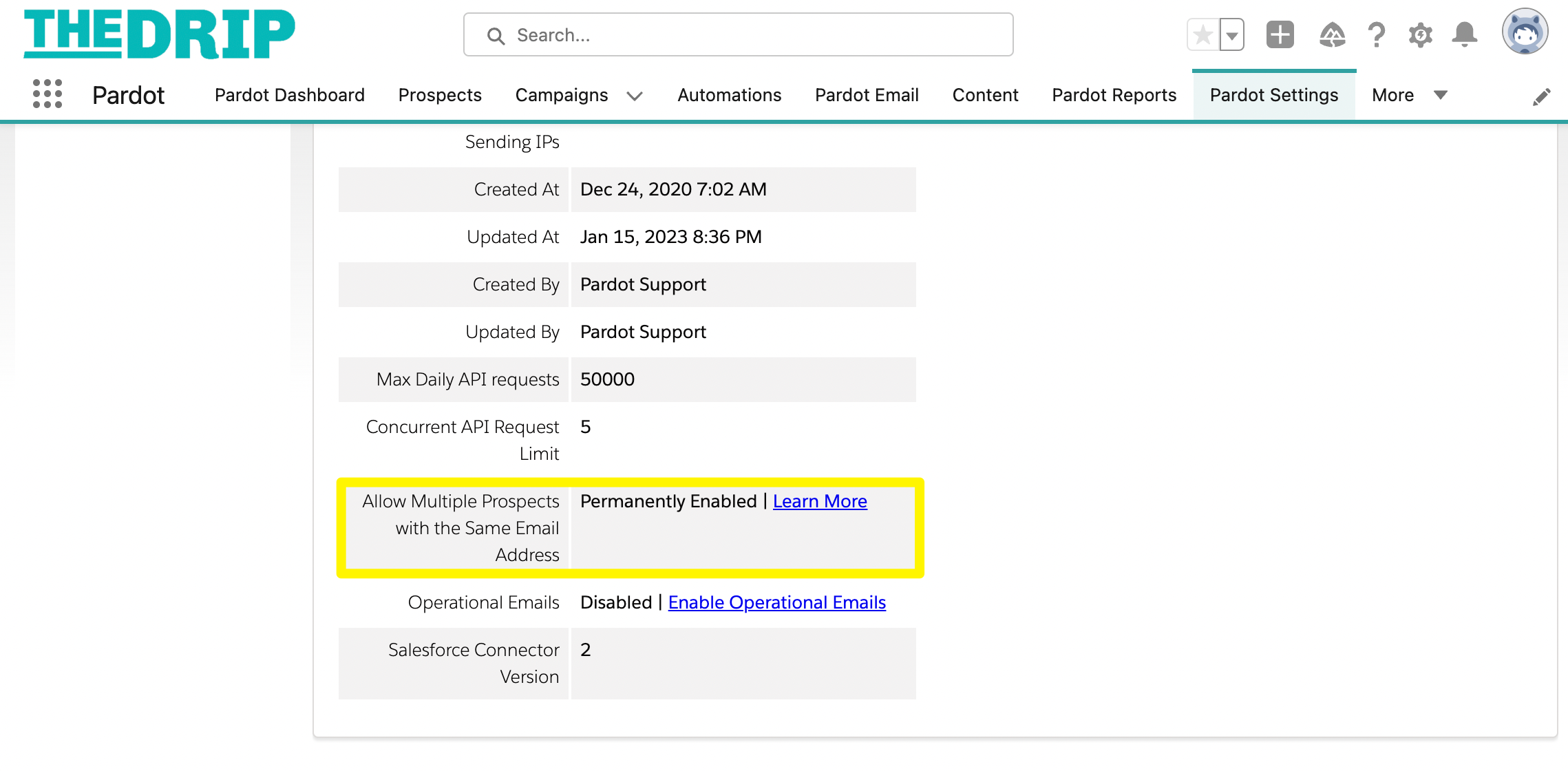
Task: View notifications bell icon
Action: pos(1465,34)
